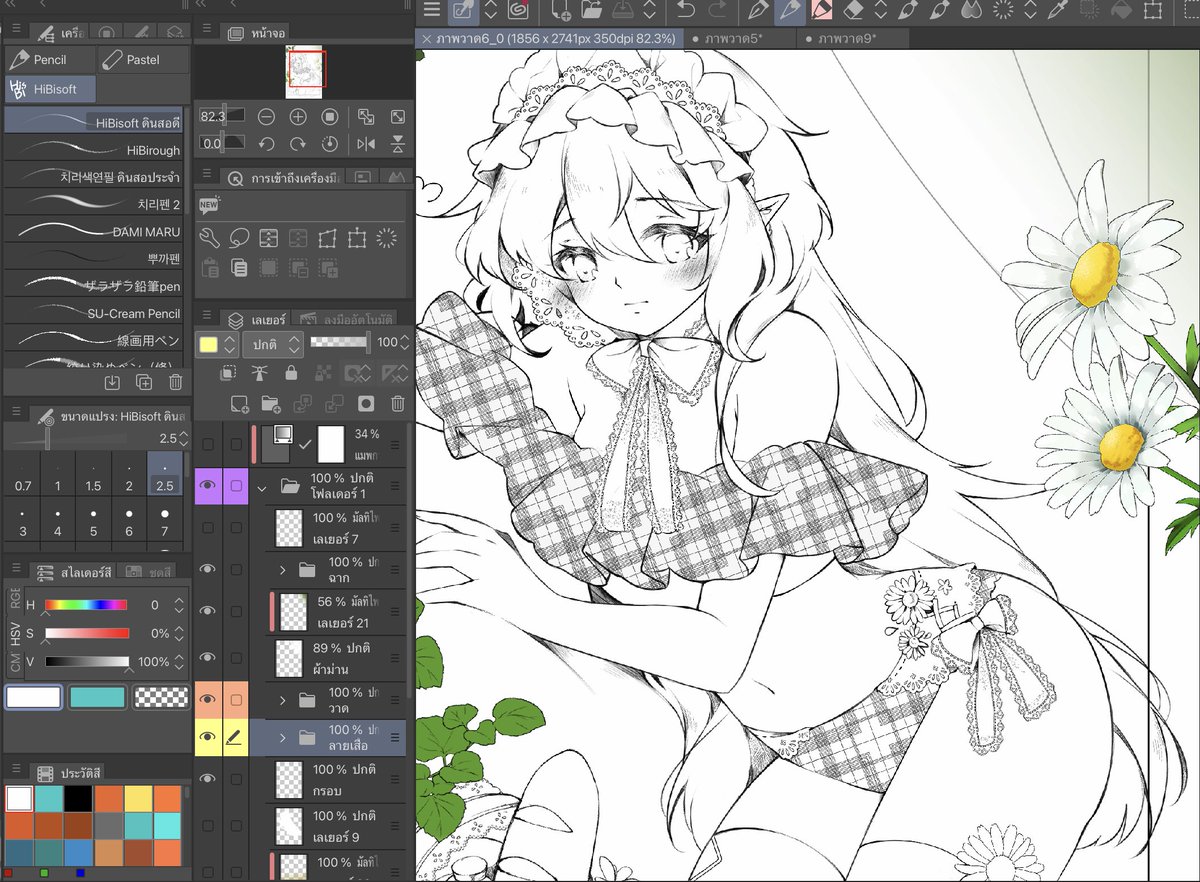Viewport: 1200px width, 882px height.
Task: Select the HiBisoft tool group tab
Action: tap(50, 89)
